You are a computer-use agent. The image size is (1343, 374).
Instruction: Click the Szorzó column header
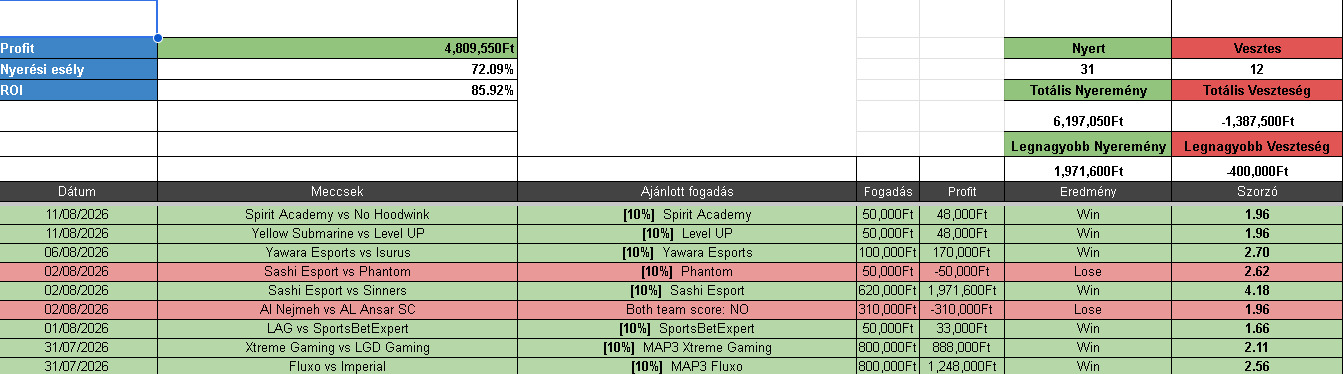pyautogui.click(x=1256, y=191)
